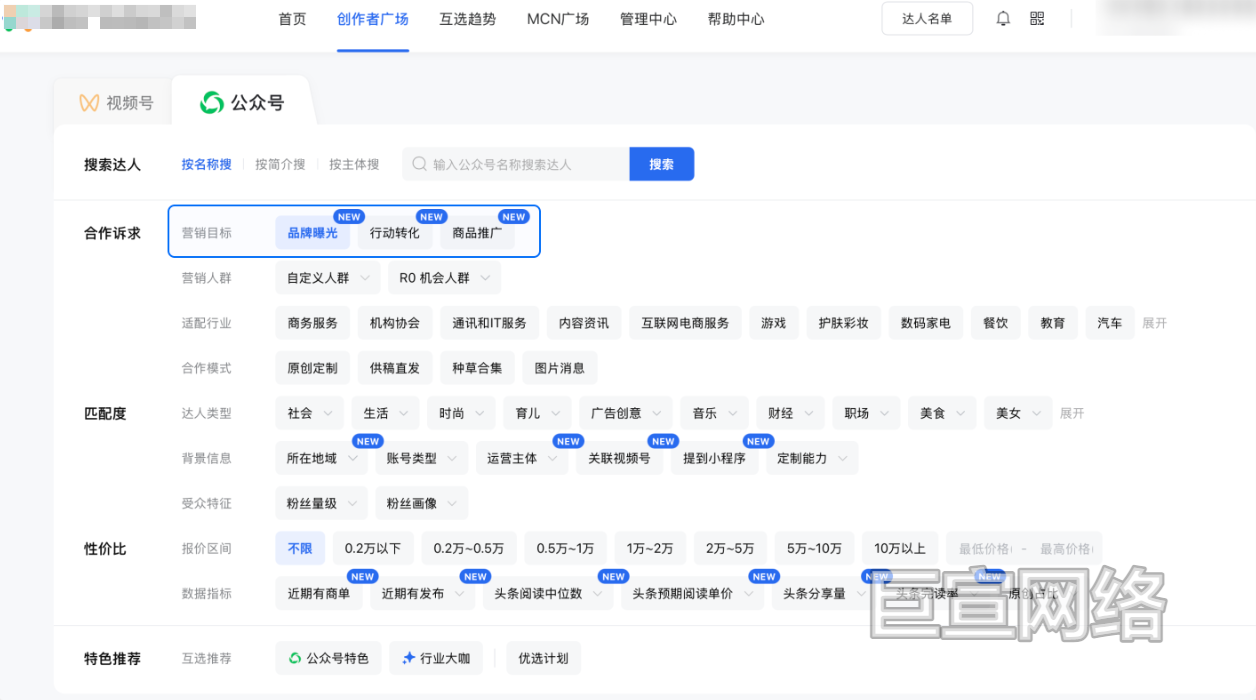Click the blue 搜索 button
Screen dimensions: 1256x700
(x=661, y=164)
